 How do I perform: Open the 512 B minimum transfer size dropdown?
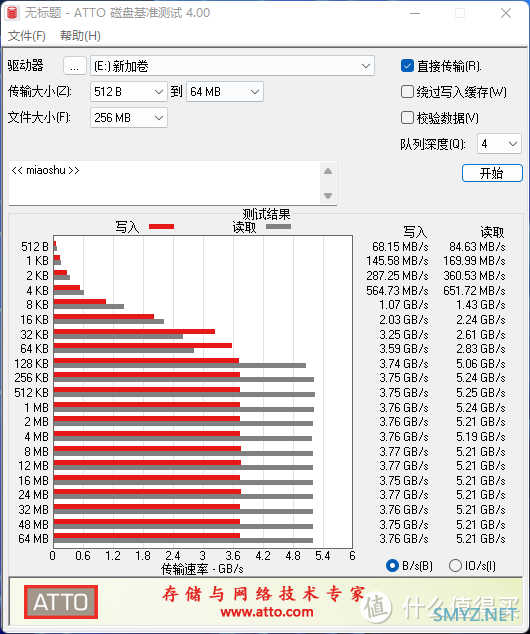point(129,92)
